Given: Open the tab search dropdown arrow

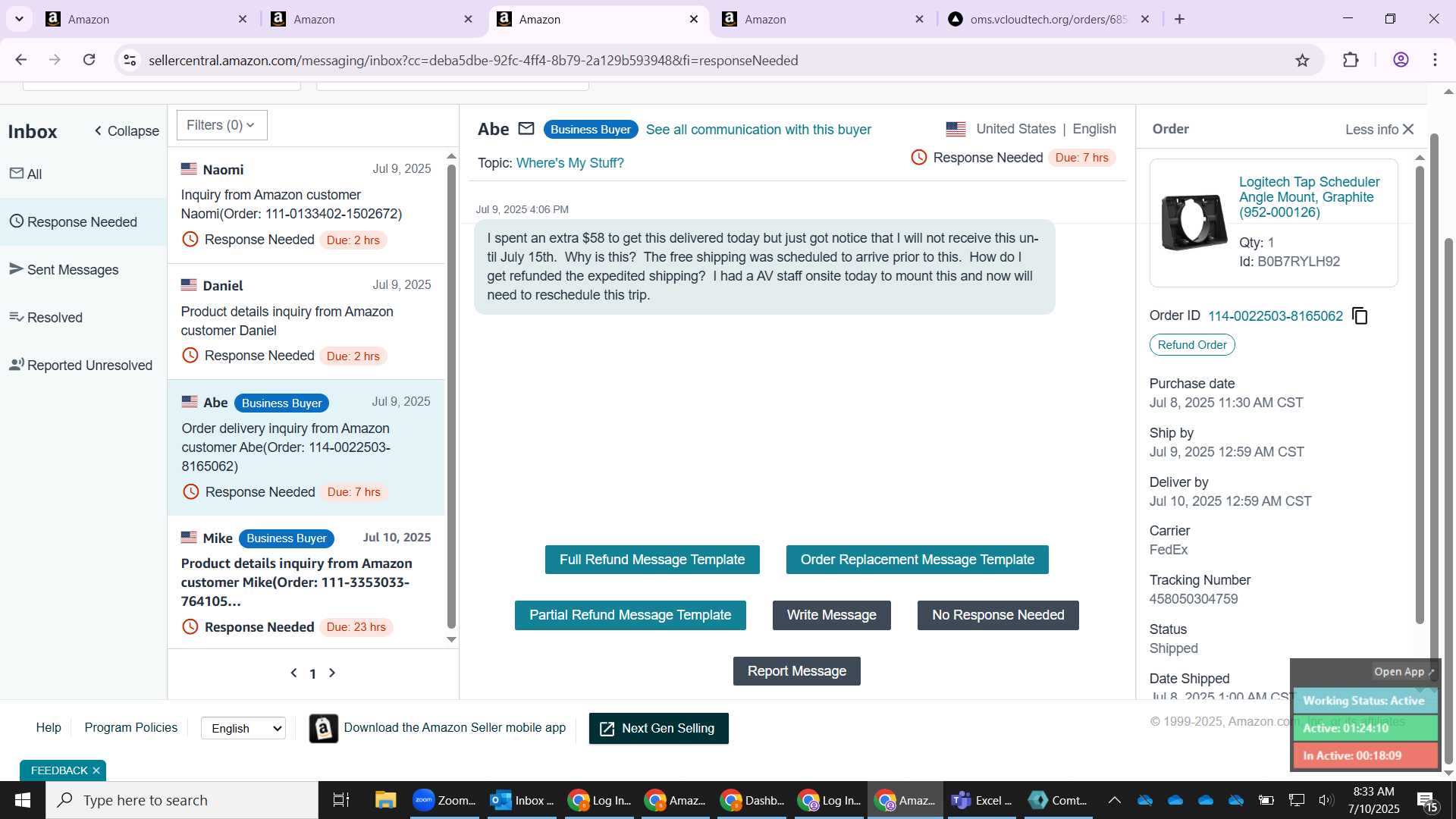Looking at the screenshot, I should [19, 19].
